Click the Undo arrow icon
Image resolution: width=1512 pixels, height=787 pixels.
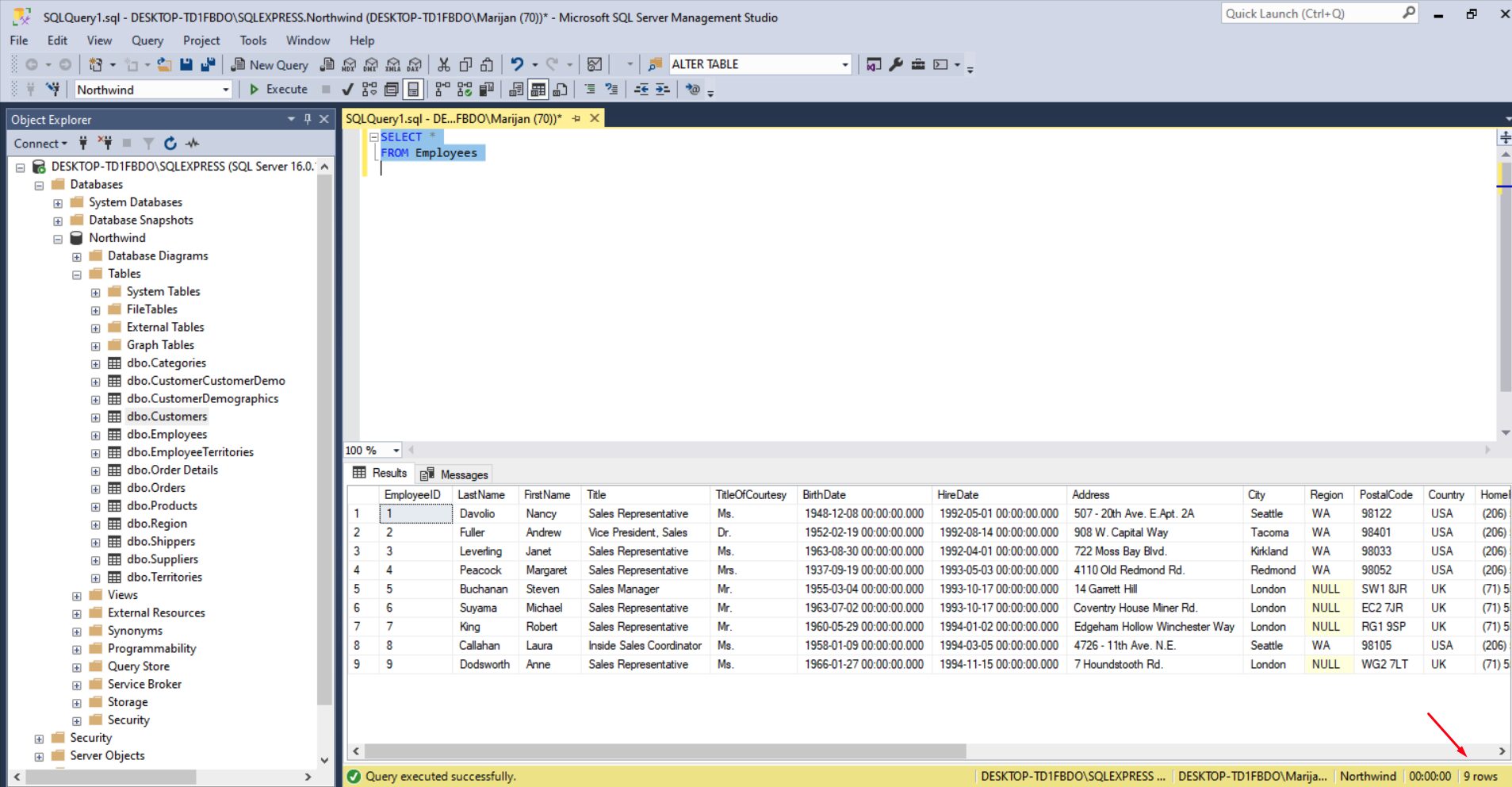517,64
